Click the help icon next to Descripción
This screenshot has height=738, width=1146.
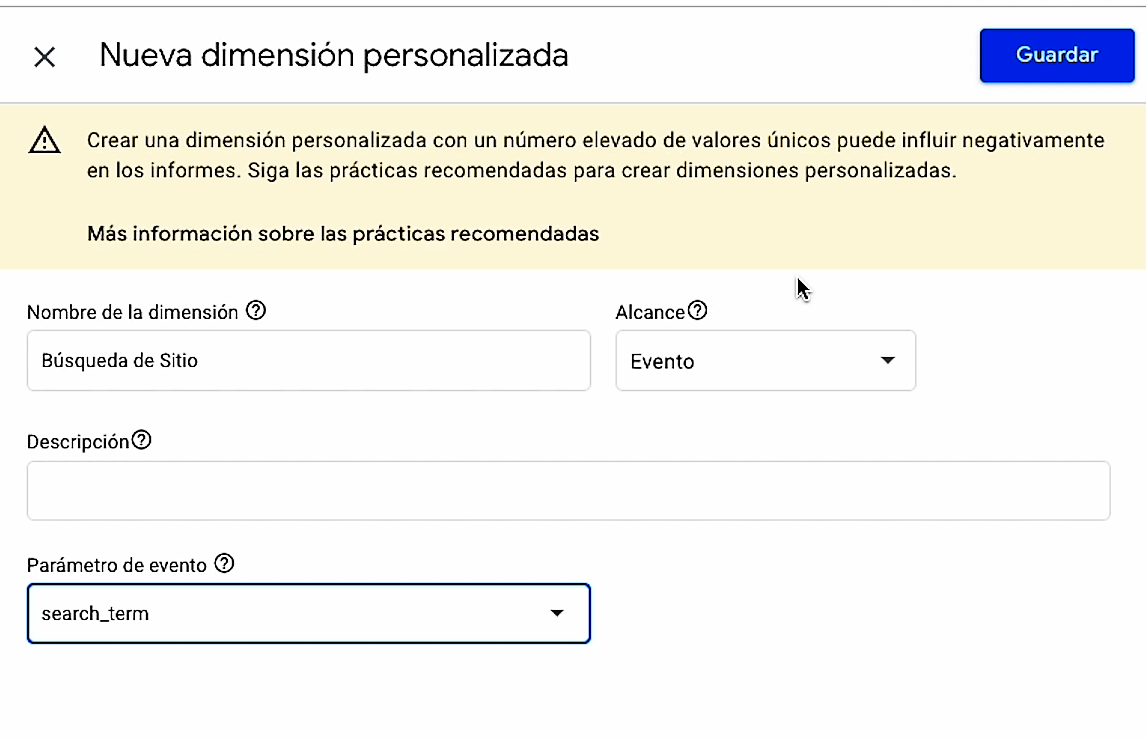coord(142,440)
